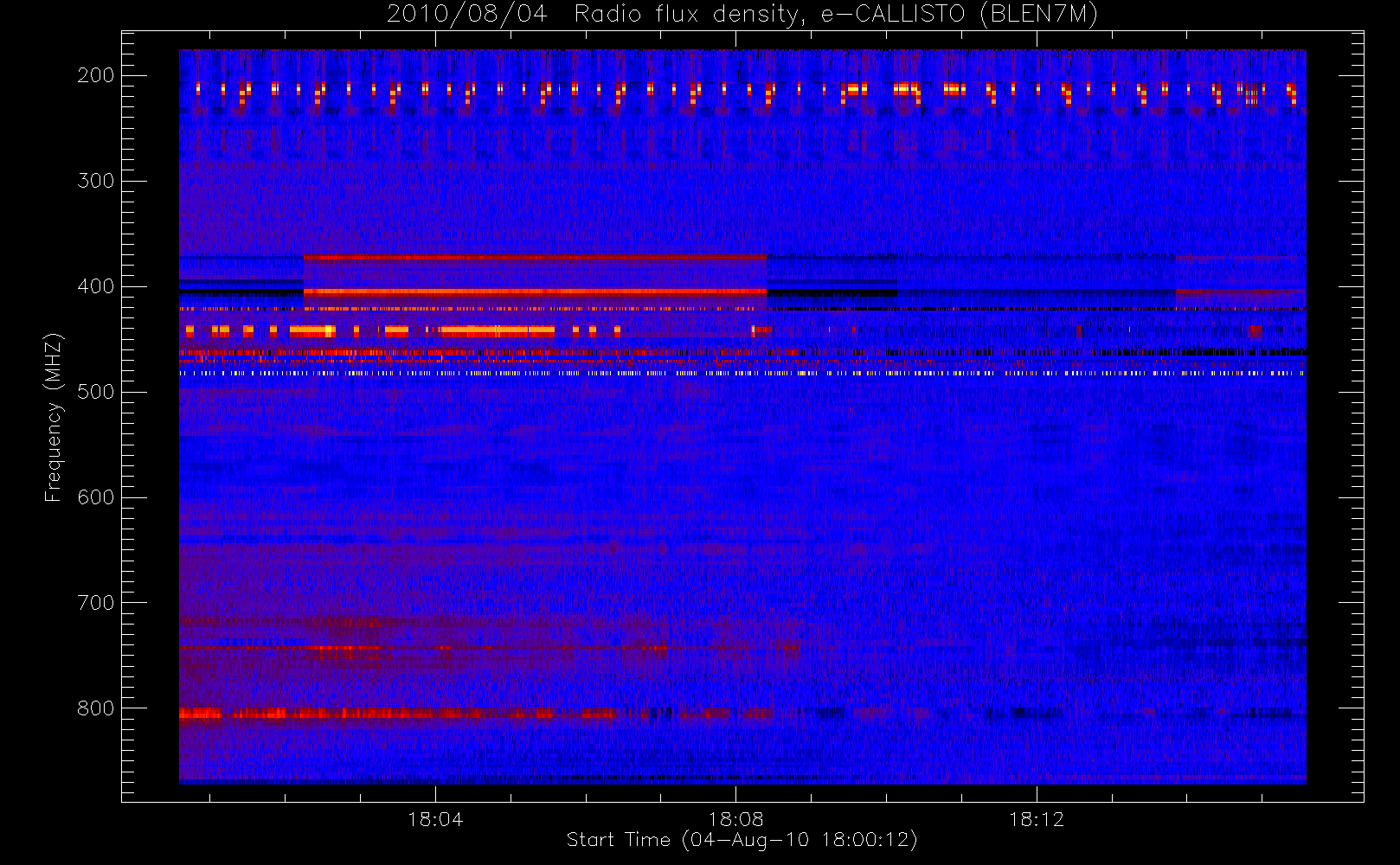Select the 600 frequency tick label
1400x865 pixels.
pyautogui.click(x=96, y=497)
